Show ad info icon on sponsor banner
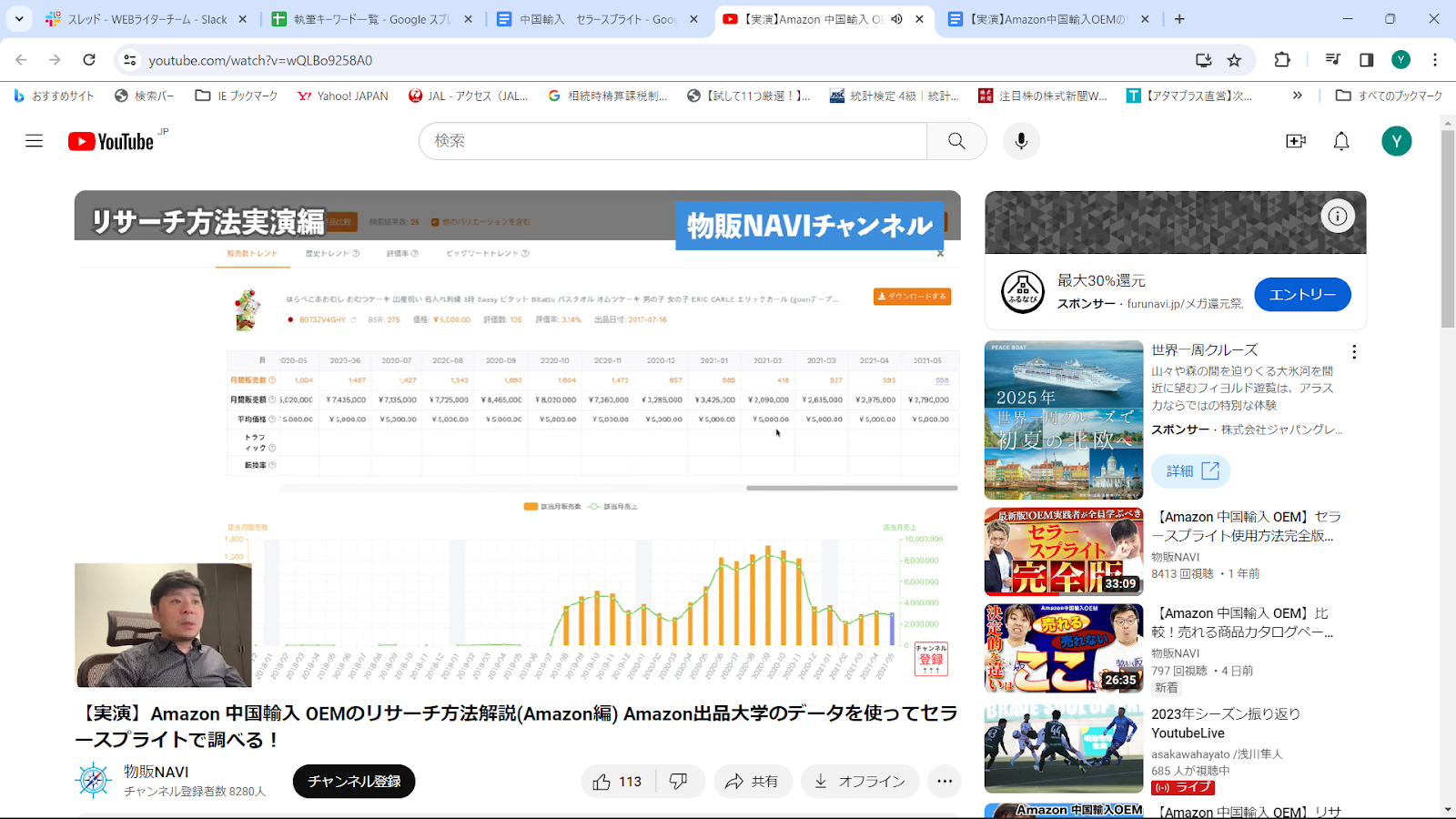The height and width of the screenshot is (819, 1456). coord(1338,217)
